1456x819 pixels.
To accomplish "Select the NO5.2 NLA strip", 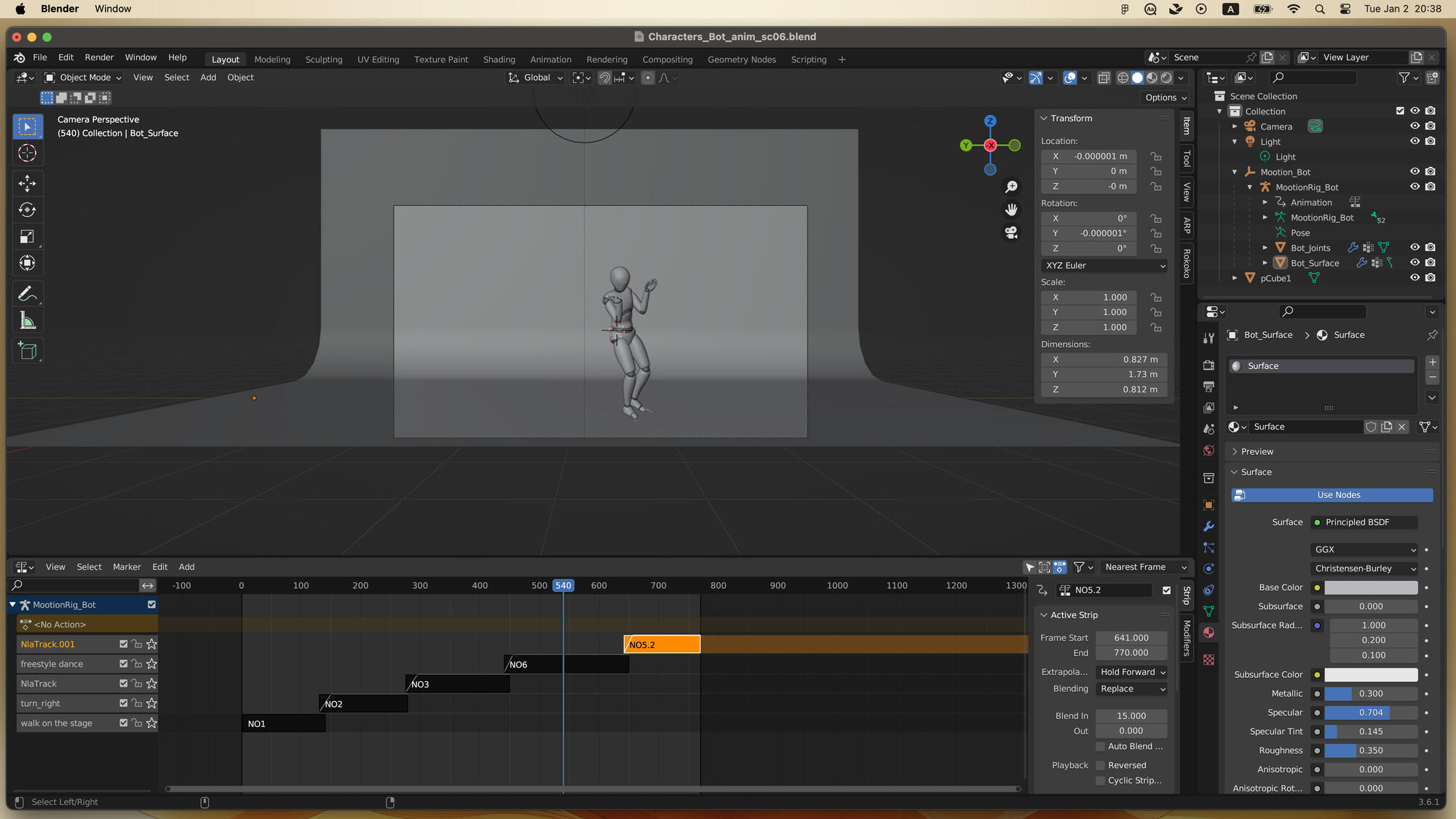I will tap(662, 644).
